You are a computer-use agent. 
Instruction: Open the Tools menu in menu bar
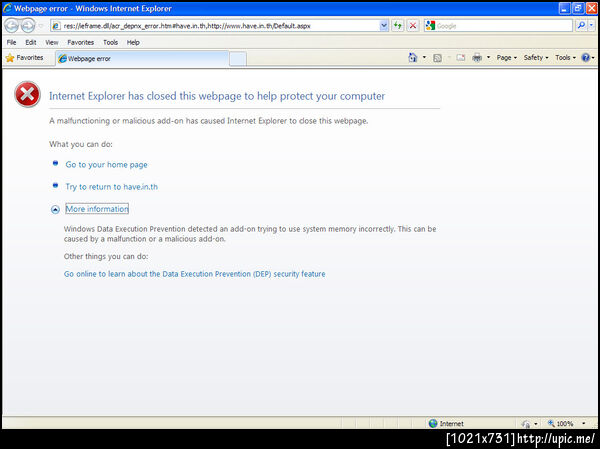111,42
